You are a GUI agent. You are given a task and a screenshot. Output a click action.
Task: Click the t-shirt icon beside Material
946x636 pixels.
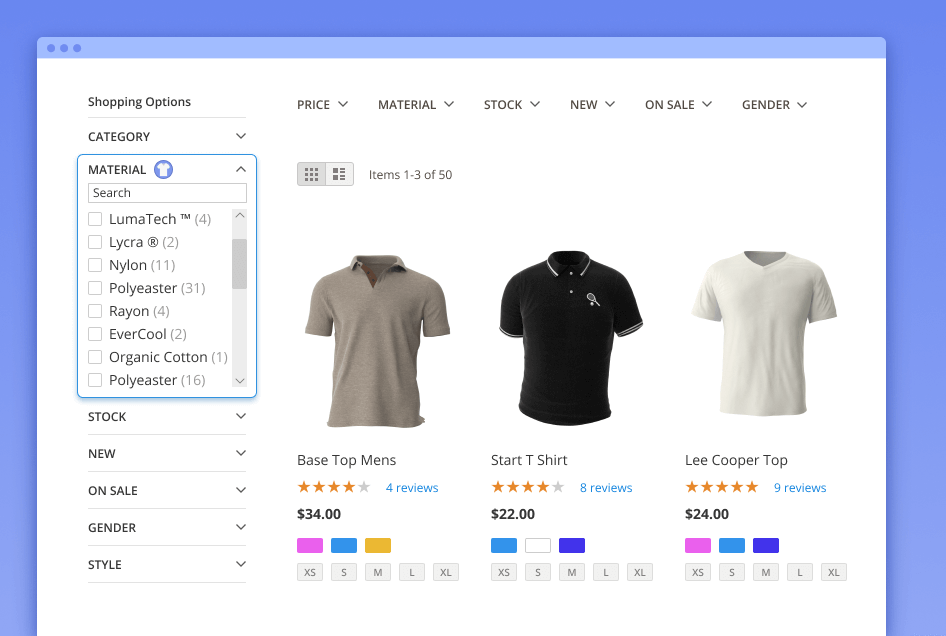click(x=163, y=170)
